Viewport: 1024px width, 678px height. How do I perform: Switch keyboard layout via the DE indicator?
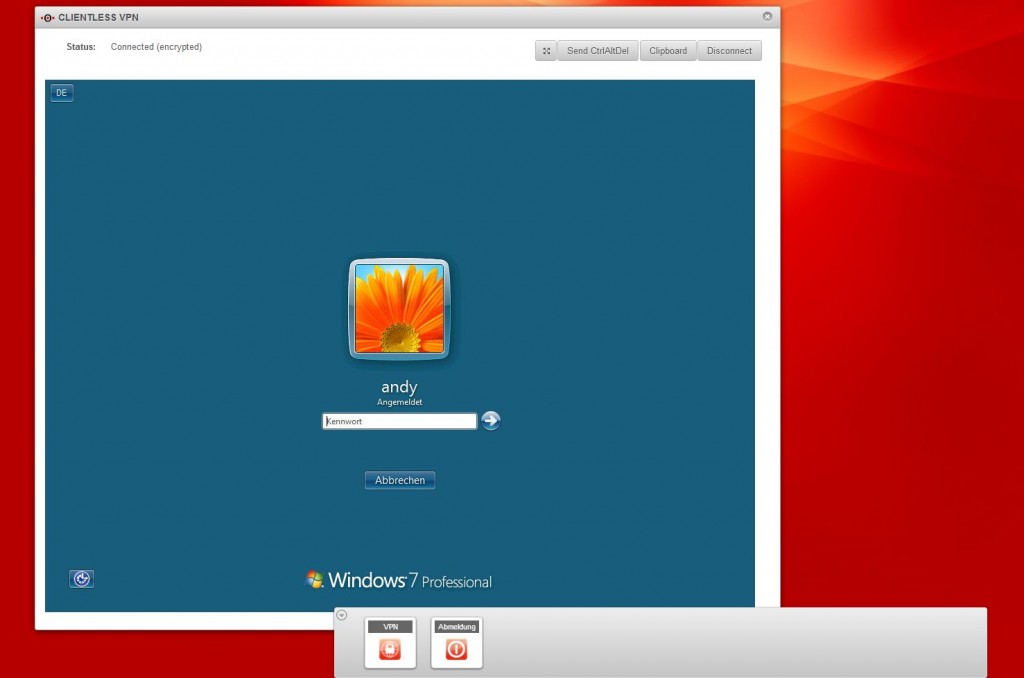coord(61,92)
